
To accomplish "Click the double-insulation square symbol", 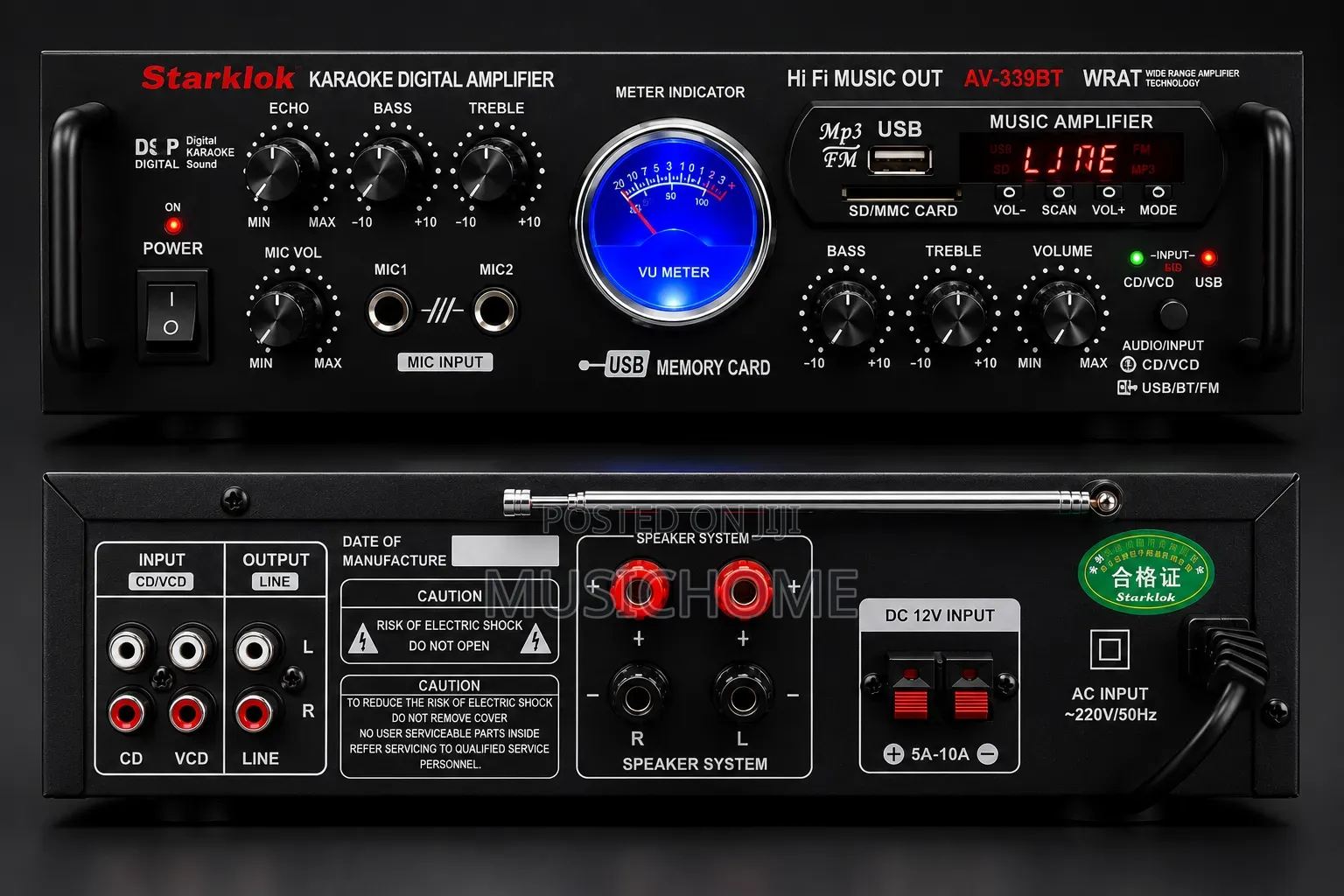I will point(1109,649).
